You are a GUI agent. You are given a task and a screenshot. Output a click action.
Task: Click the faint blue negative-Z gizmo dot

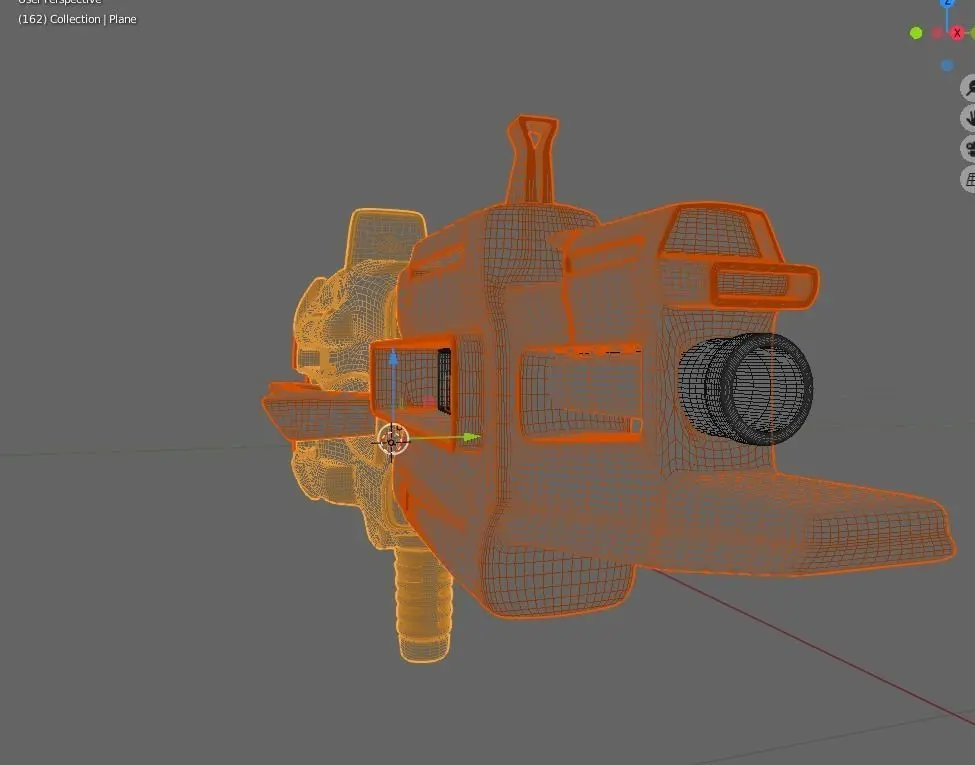947,65
